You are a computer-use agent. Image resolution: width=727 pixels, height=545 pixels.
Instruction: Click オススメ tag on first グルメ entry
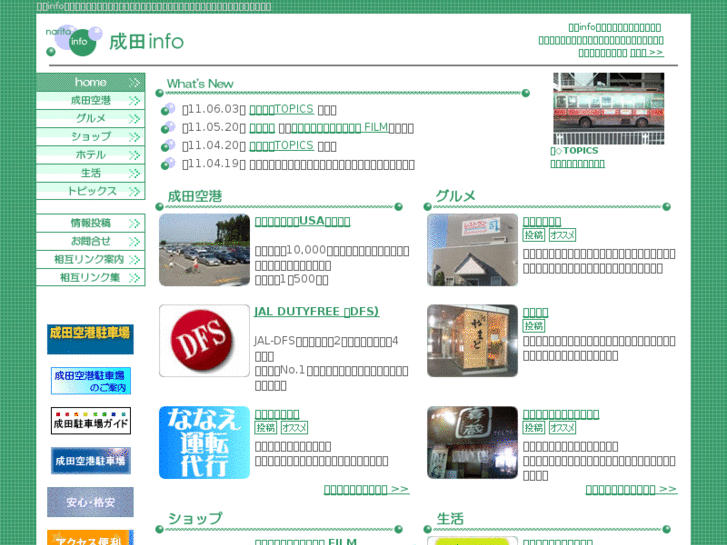(562, 235)
